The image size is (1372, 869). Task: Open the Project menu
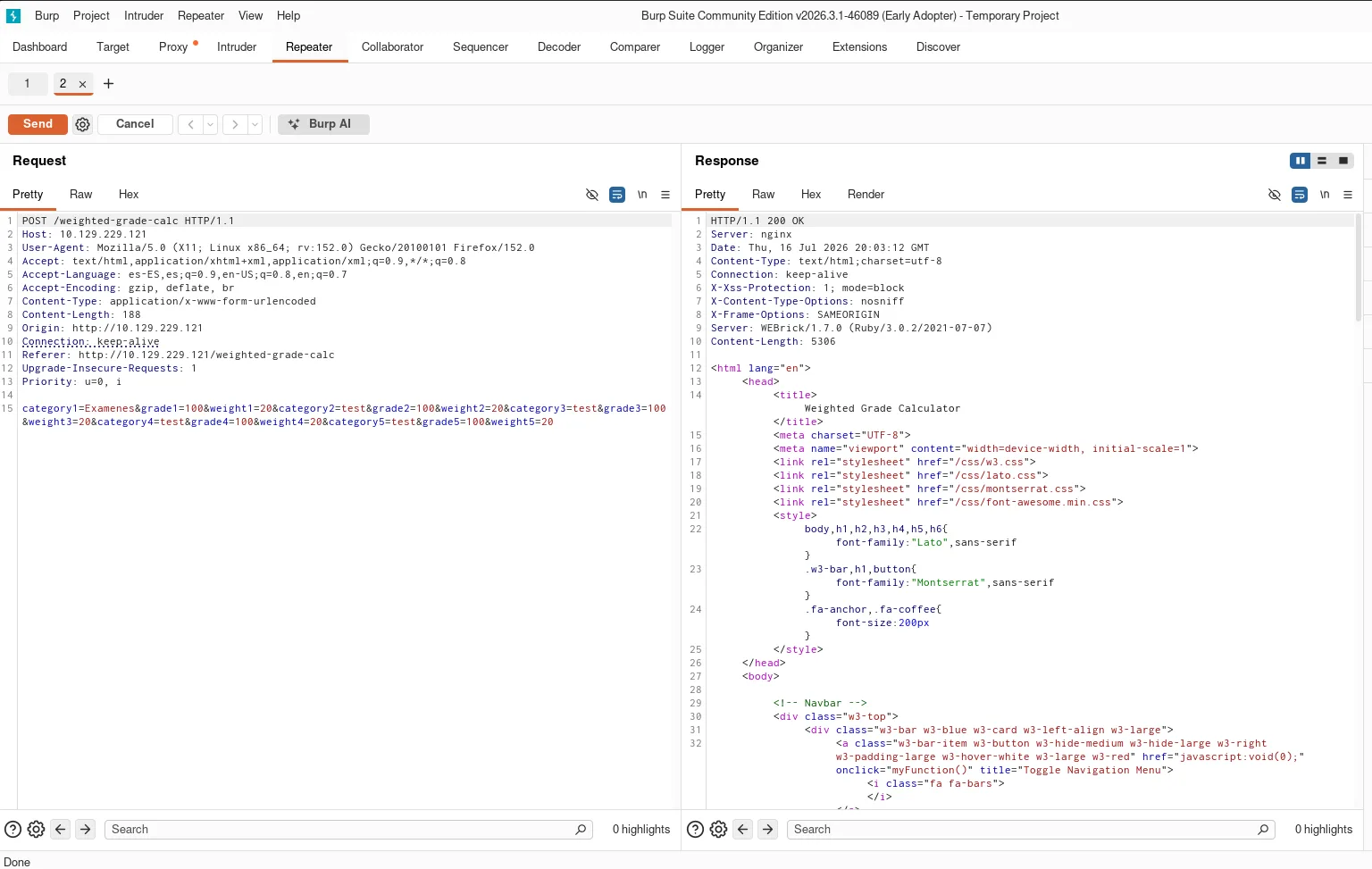(x=91, y=16)
